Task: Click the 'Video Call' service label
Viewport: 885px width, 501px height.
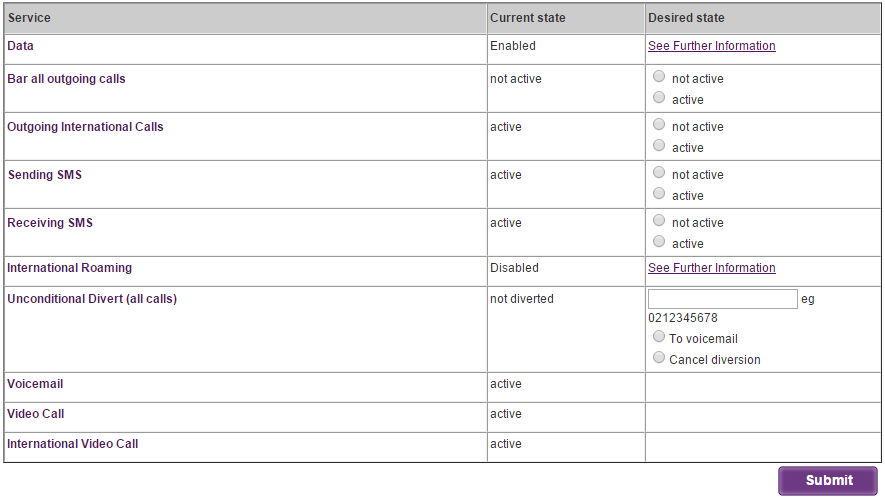Action: (36, 414)
